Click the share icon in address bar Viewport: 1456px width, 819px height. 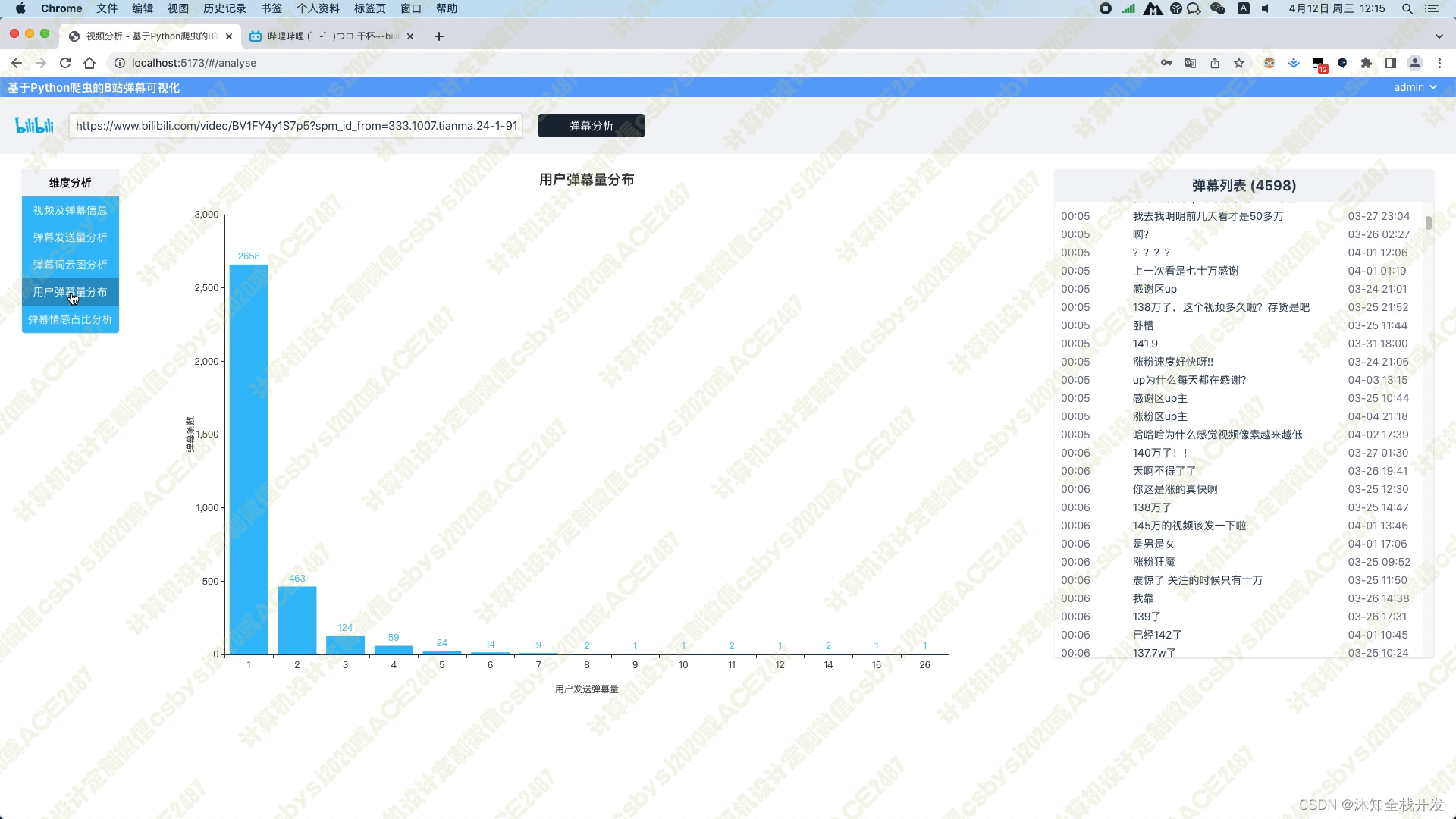pos(1215,63)
